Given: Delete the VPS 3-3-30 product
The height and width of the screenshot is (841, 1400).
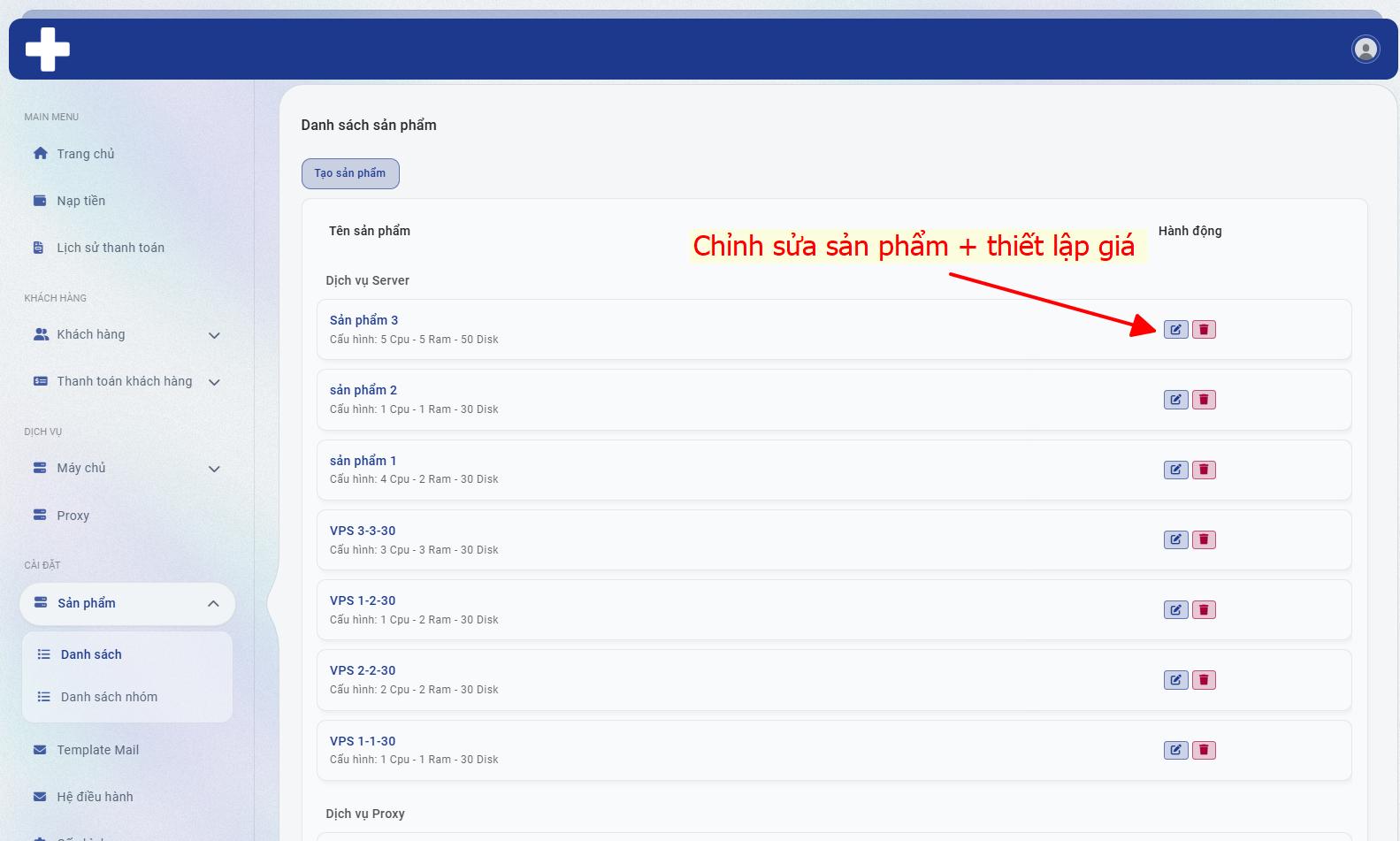Looking at the screenshot, I should 1204,539.
